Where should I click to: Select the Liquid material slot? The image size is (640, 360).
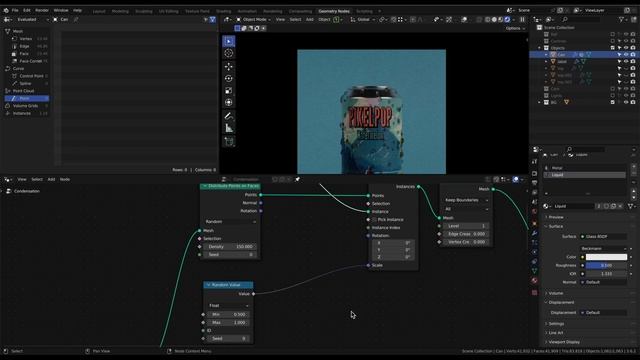[x=585, y=175]
